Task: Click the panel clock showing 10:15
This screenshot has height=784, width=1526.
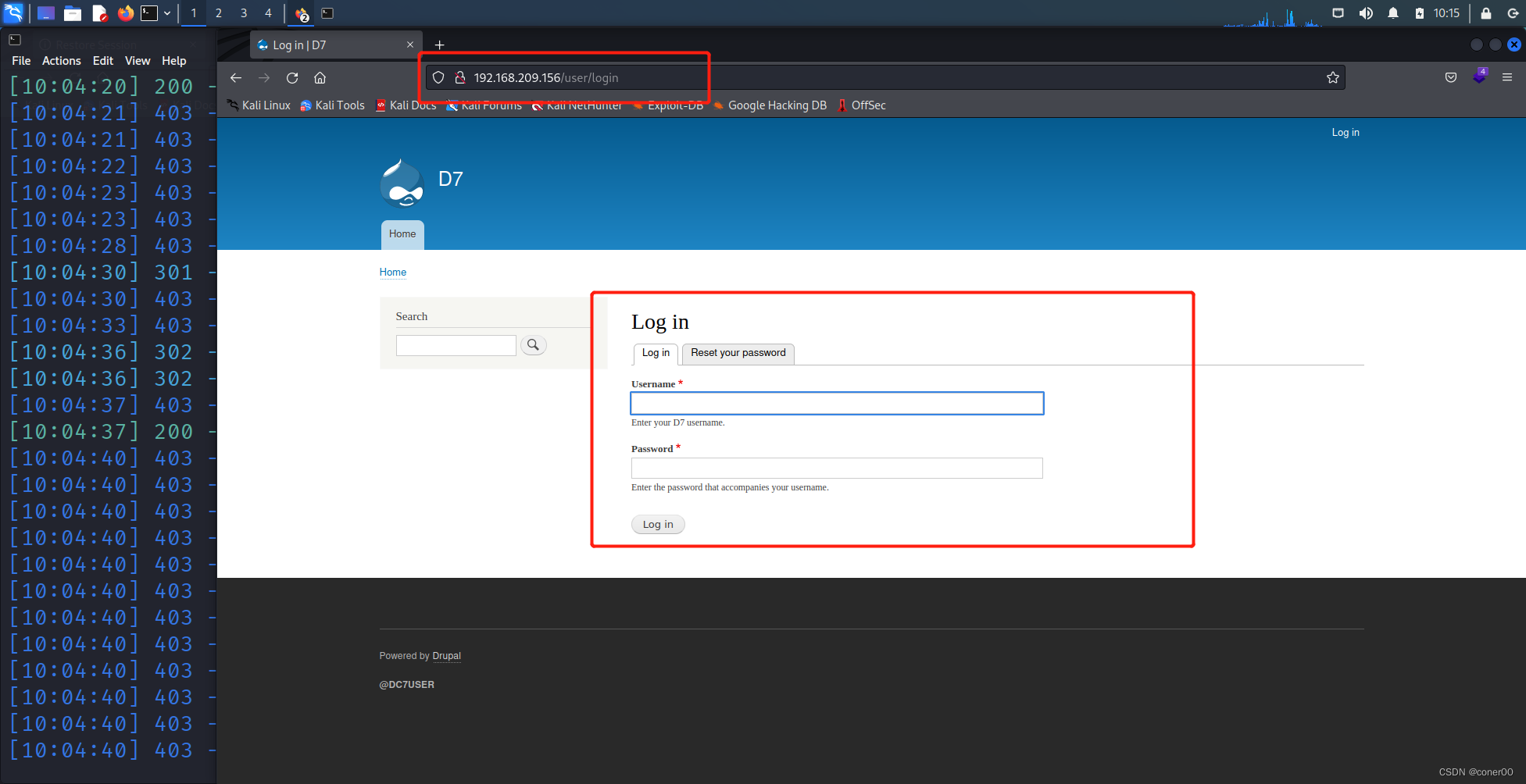Action: click(1446, 13)
